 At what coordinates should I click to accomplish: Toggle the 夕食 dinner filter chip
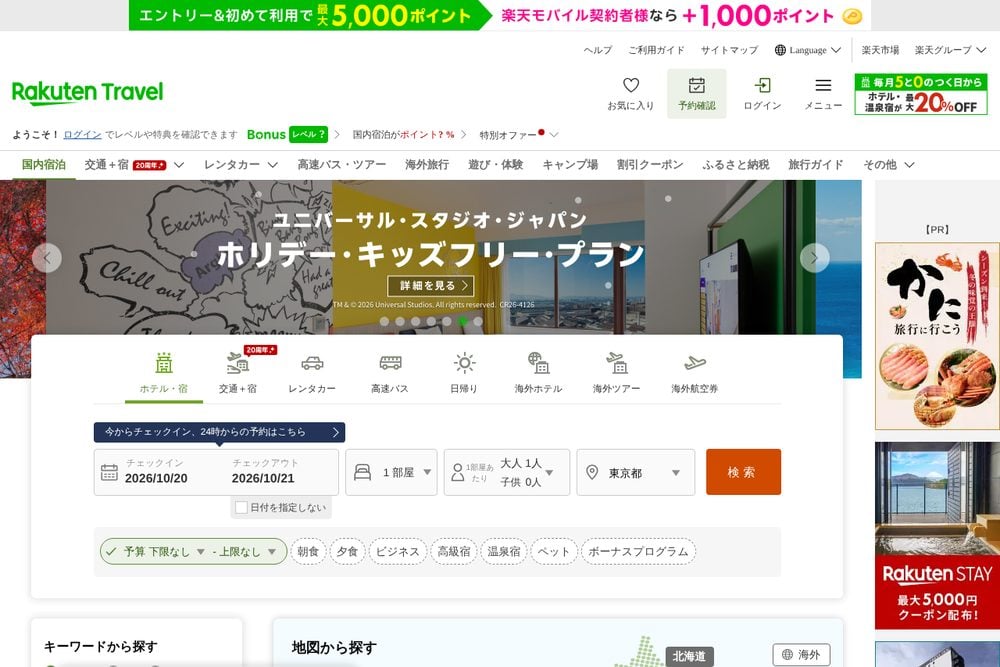click(347, 552)
